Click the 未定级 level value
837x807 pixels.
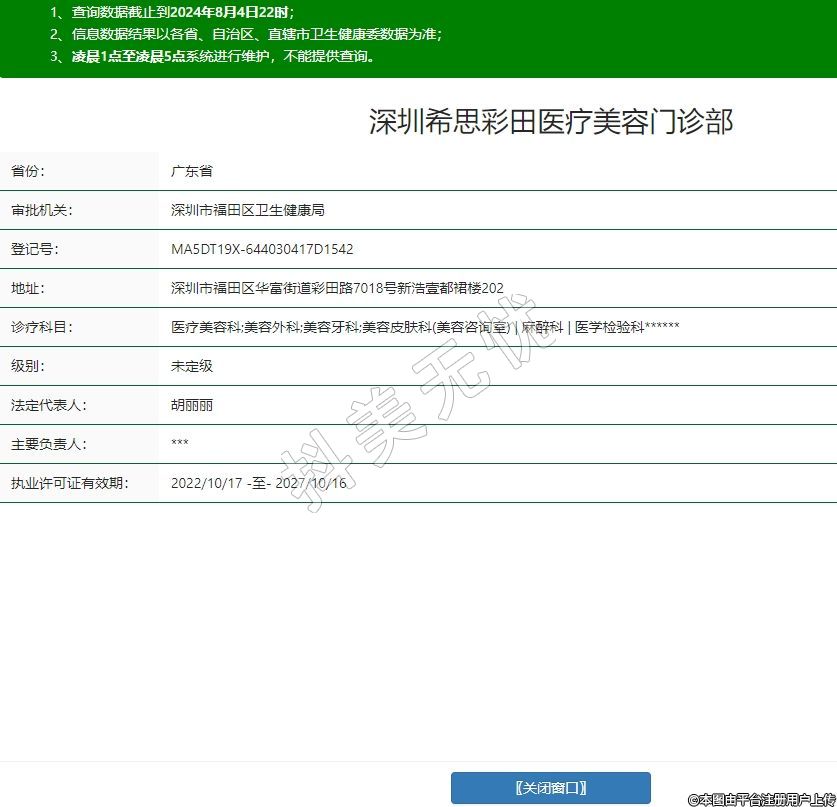[192, 366]
